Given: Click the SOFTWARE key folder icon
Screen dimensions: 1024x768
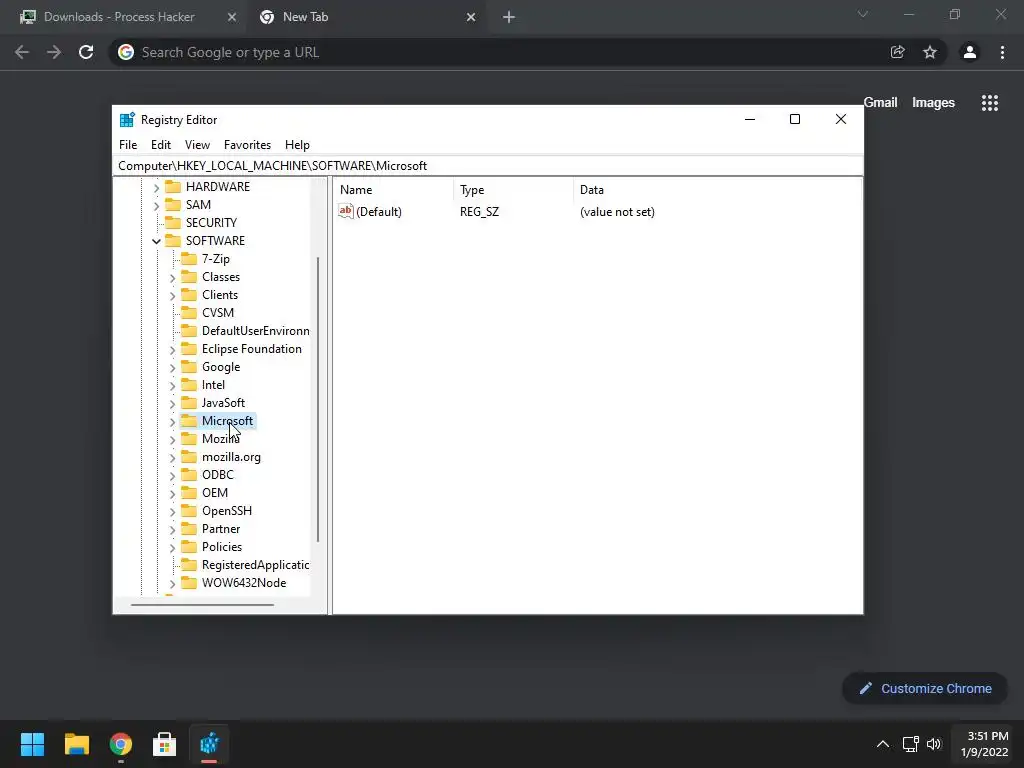Looking at the screenshot, I should pos(173,241).
